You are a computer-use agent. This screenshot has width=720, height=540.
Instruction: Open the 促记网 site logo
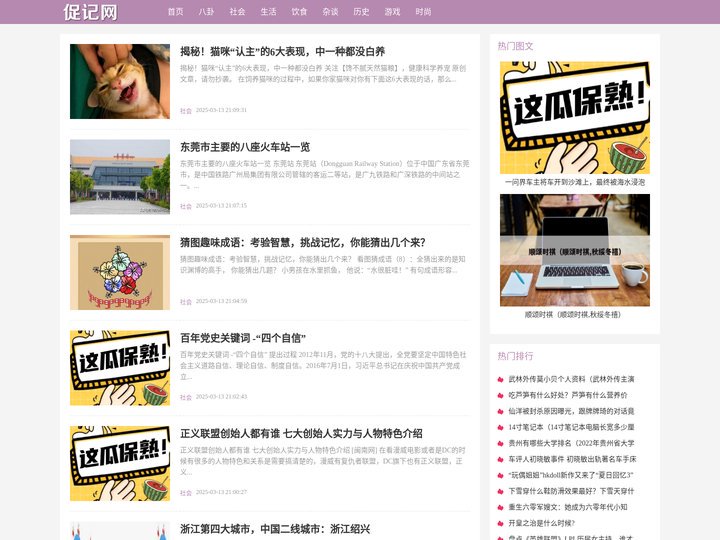click(90, 12)
